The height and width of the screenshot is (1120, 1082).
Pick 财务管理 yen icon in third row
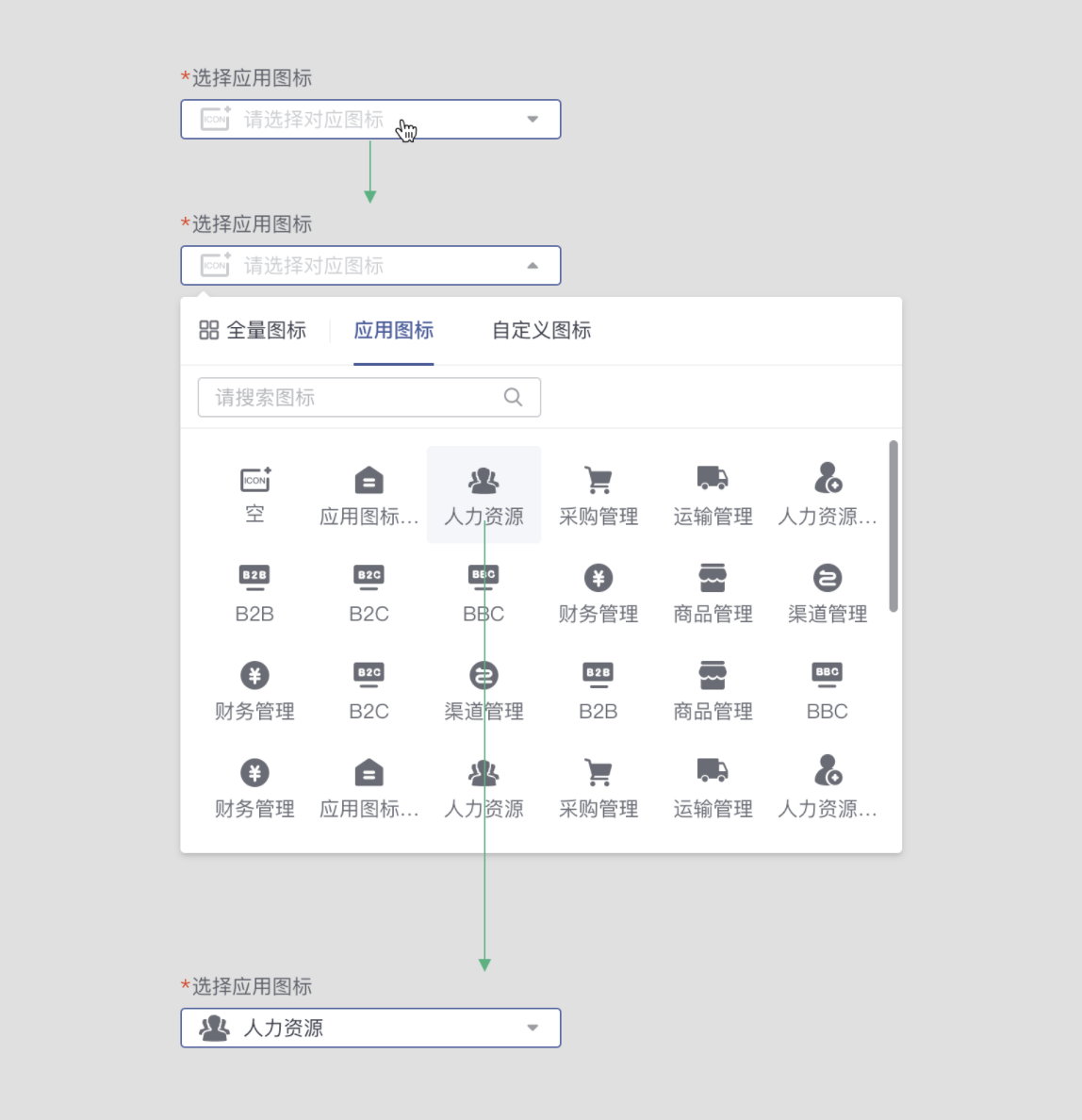pyautogui.click(x=255, y=690)
